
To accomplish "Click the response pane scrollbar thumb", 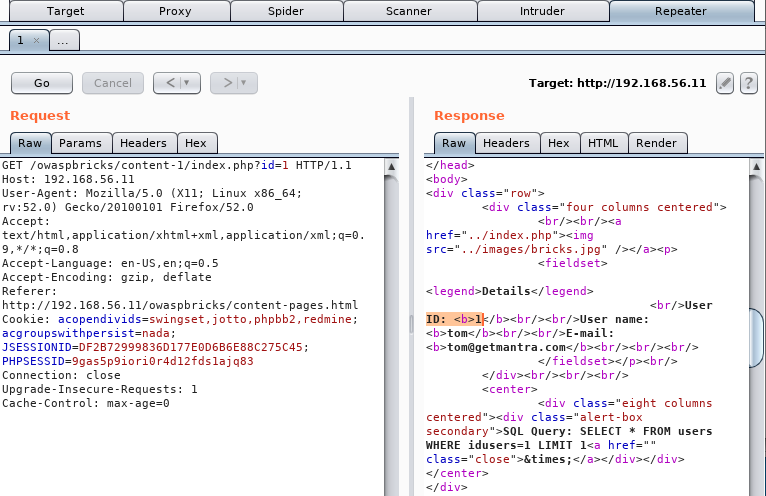I will pos(756,337).
